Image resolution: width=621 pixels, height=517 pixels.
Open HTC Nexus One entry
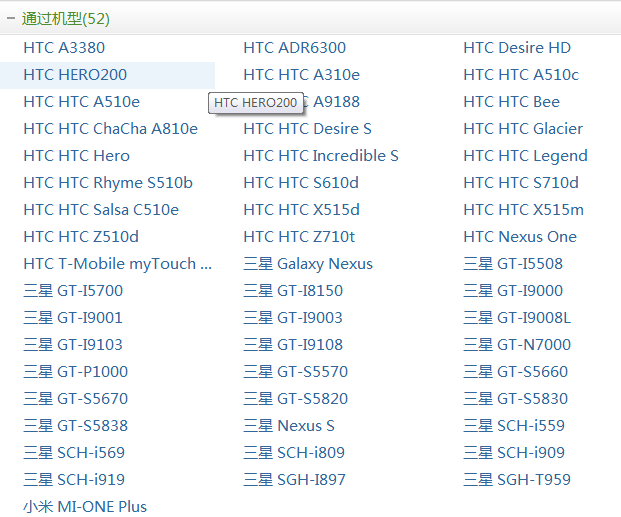coord(520,237)
